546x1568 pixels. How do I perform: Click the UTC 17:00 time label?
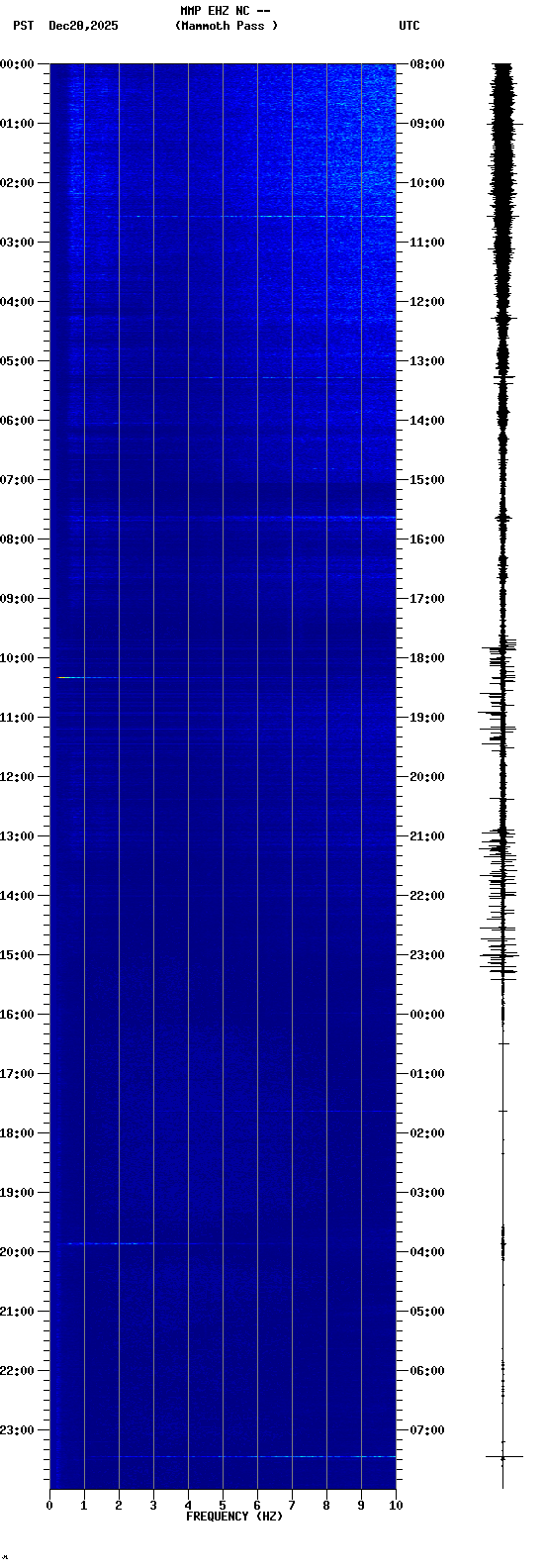426,598
